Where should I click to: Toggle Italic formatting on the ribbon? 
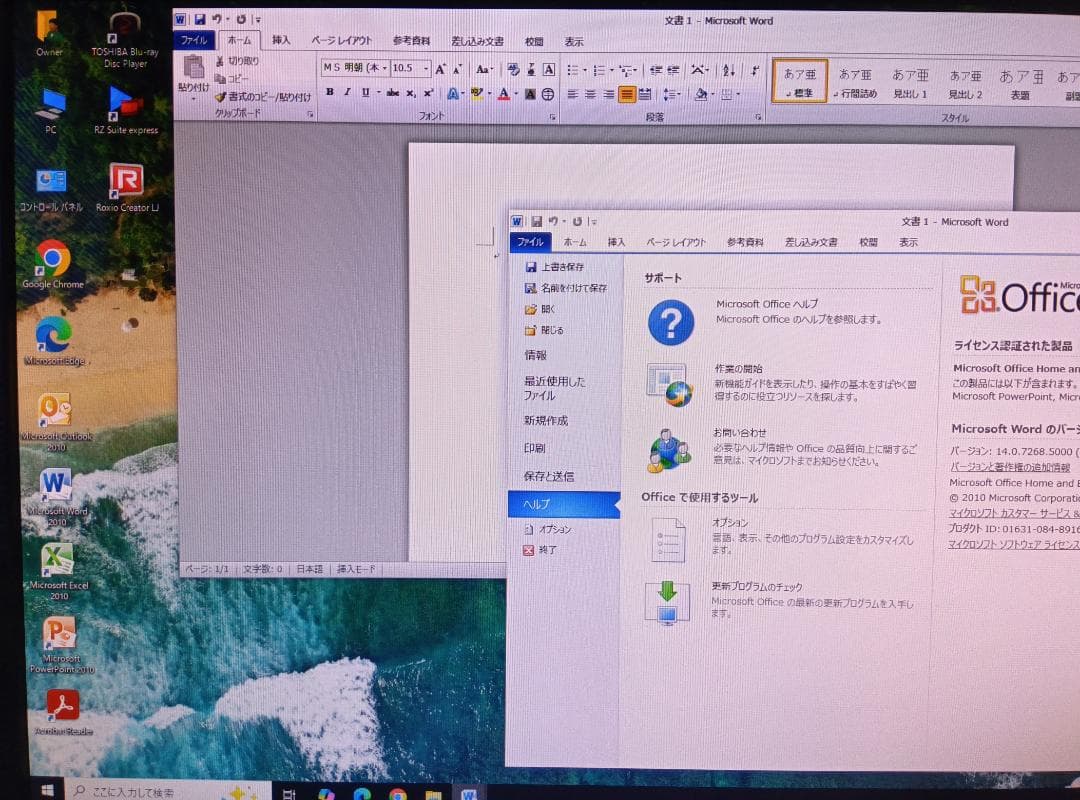[x=346, y=92]
